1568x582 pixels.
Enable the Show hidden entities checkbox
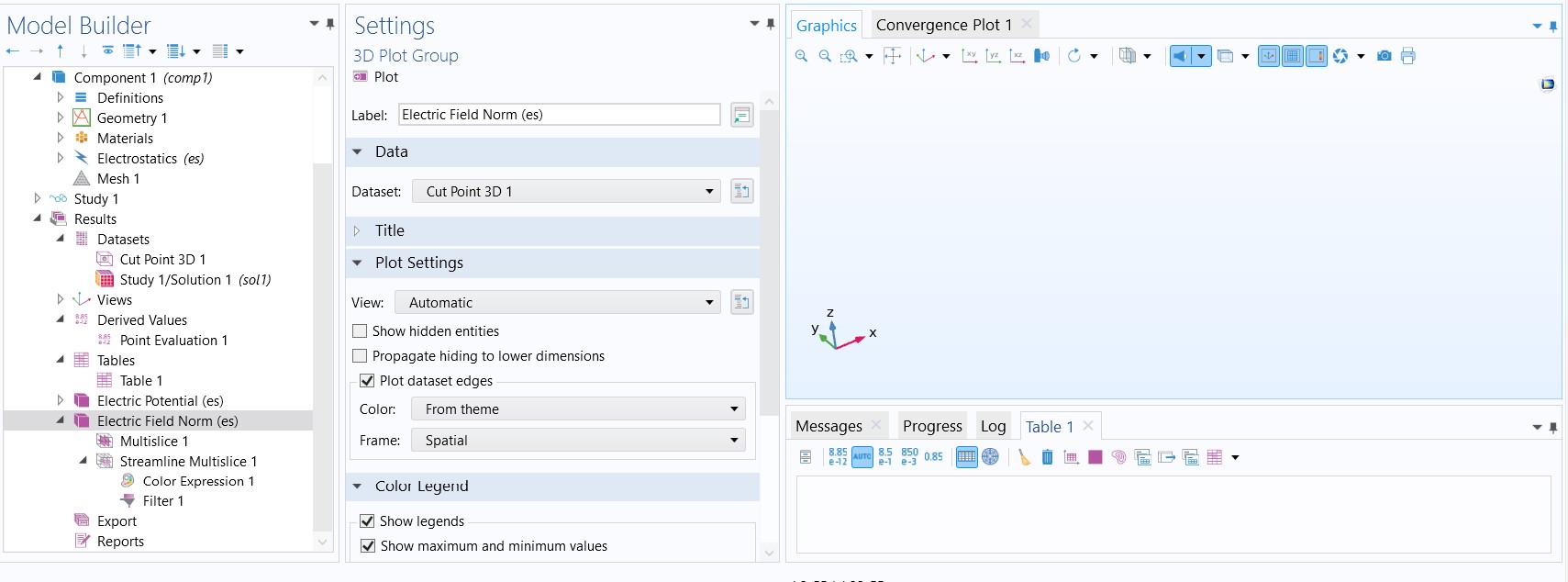pos(360,331)
